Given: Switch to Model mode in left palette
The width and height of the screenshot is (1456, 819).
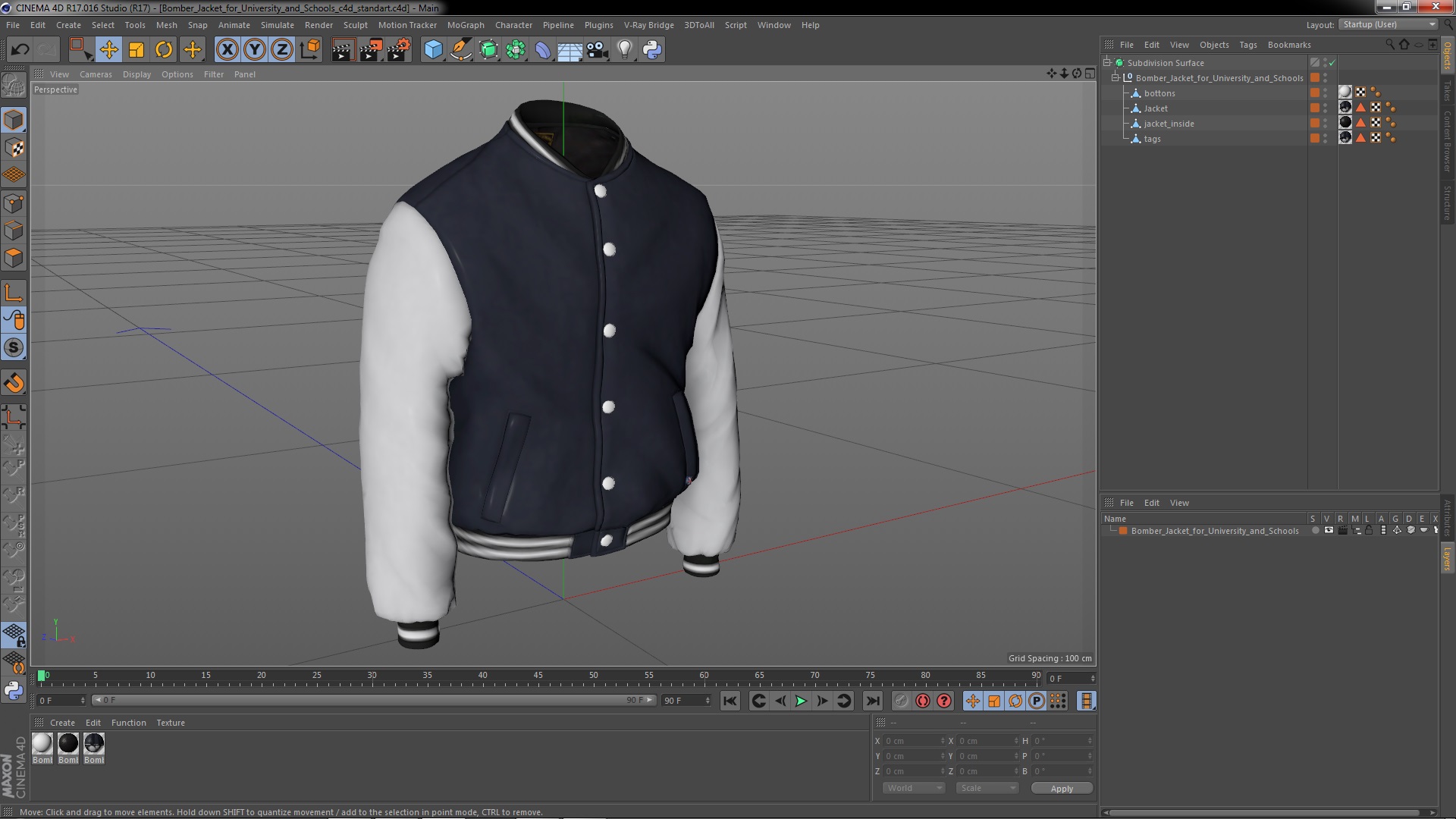Looking at the screenshot, I should [x=14, y=120].
